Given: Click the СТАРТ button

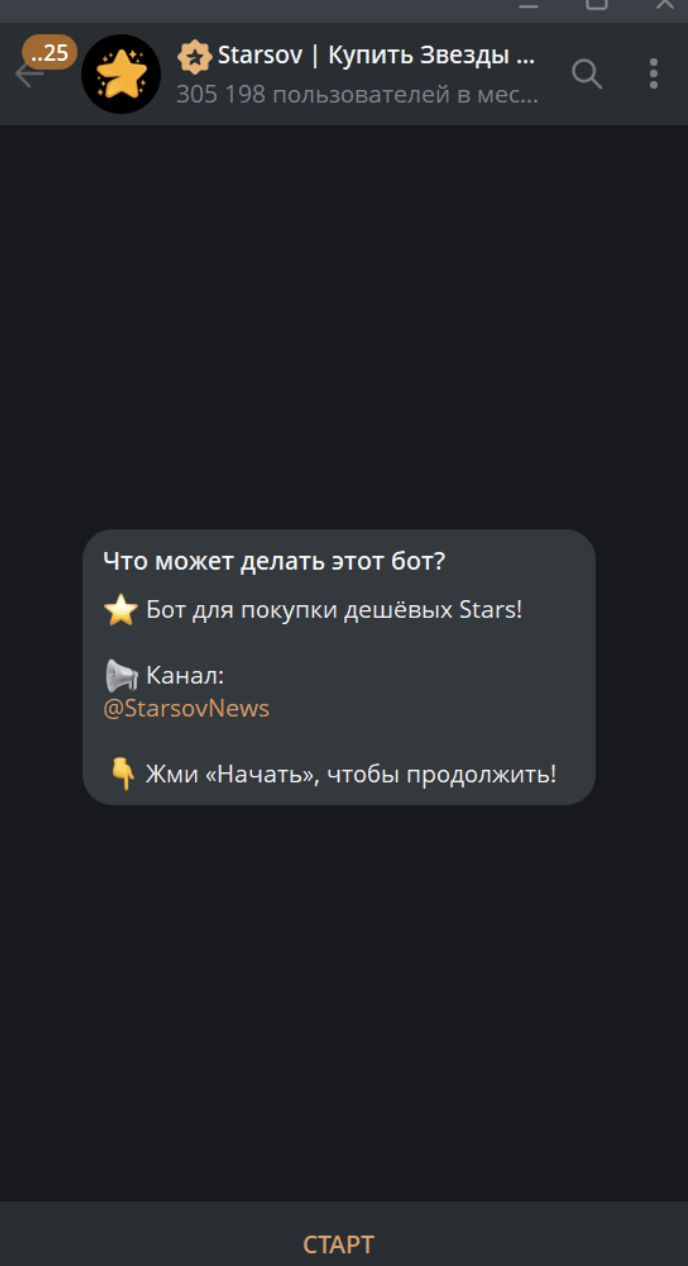Looking at the screenshot, I should pos(338,1245).
